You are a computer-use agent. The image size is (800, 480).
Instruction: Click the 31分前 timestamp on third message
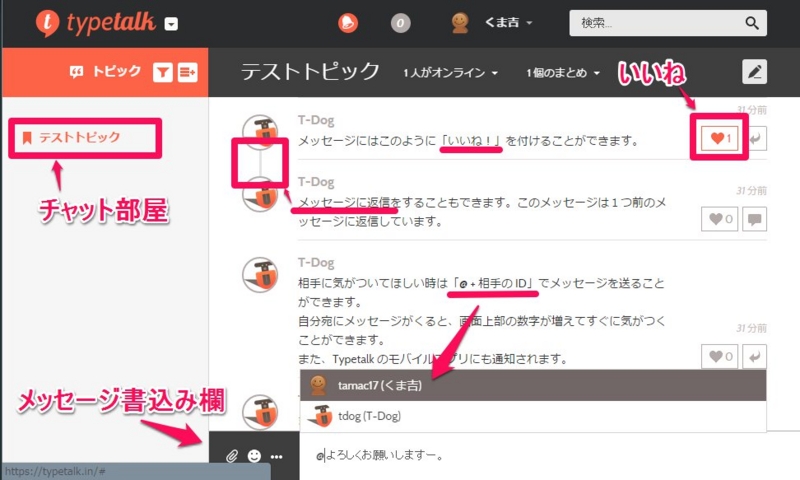point(751,328)
